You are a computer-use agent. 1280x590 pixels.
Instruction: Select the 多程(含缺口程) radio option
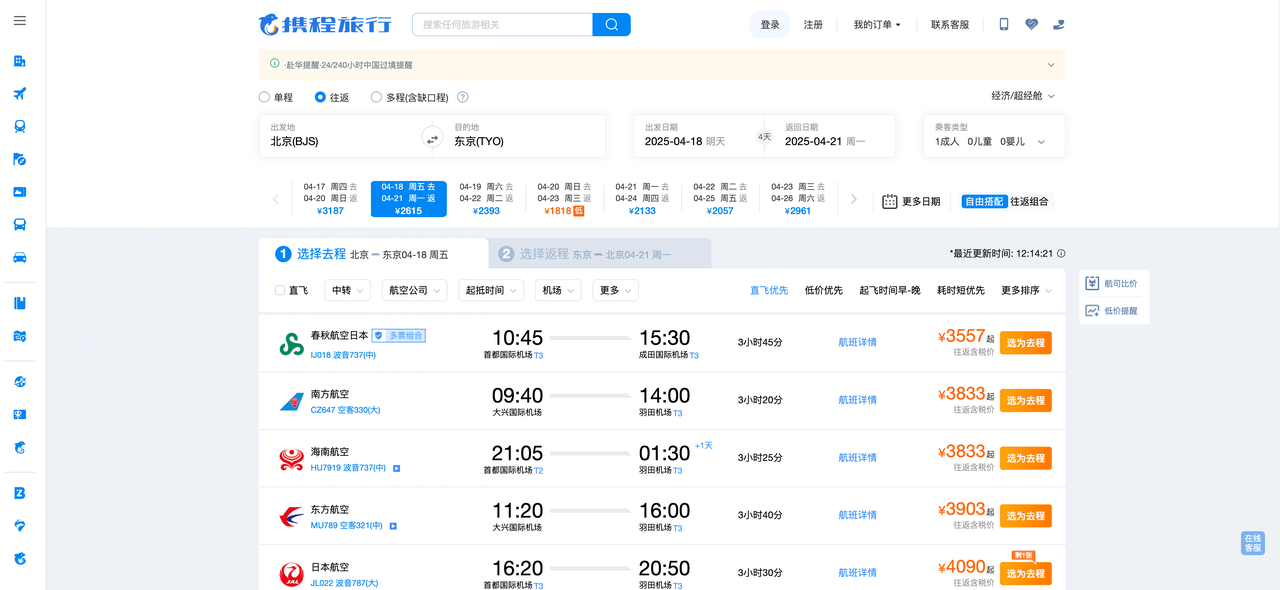(x=377, y=98)
